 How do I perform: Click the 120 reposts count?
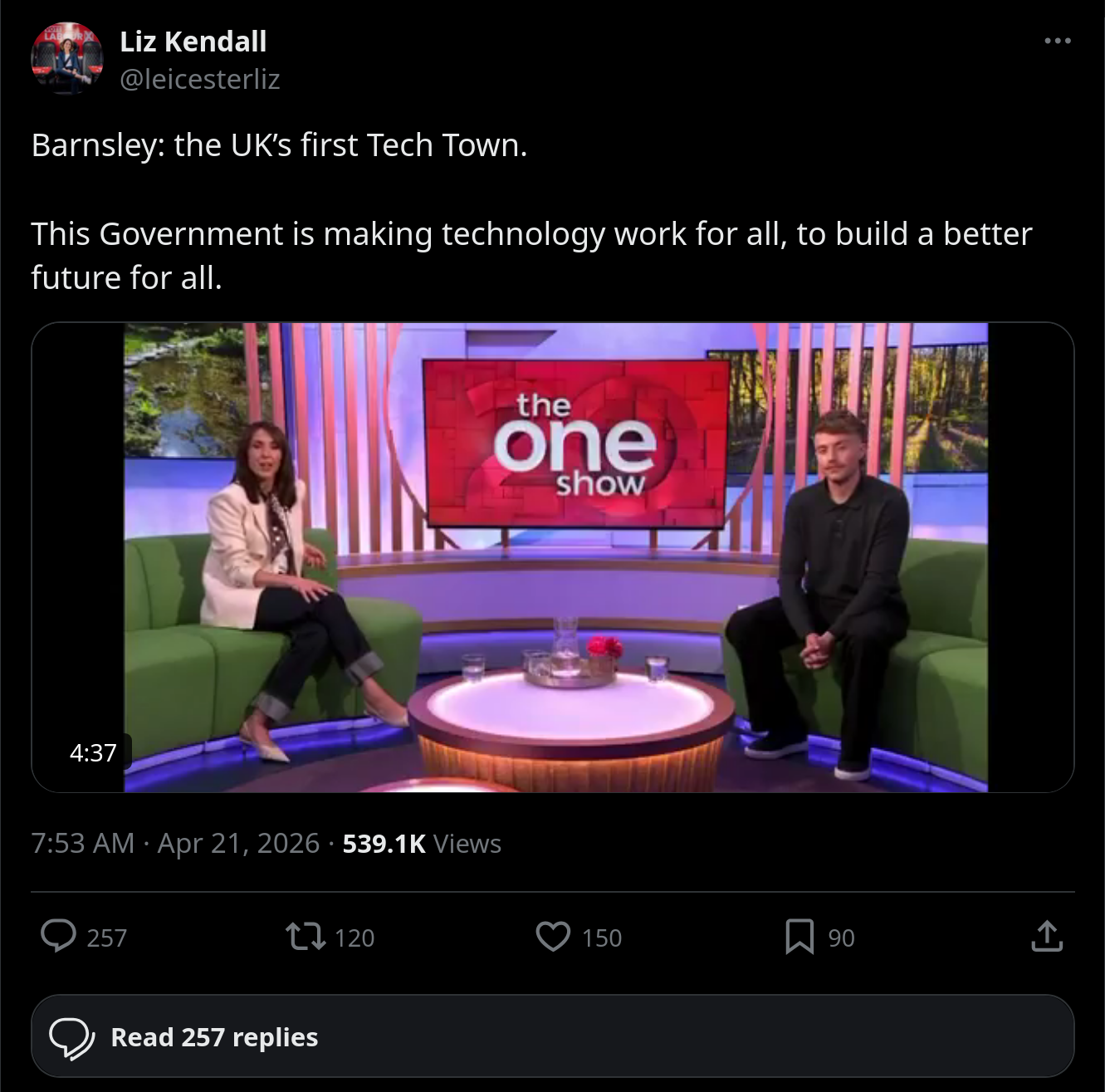[354, 938]
